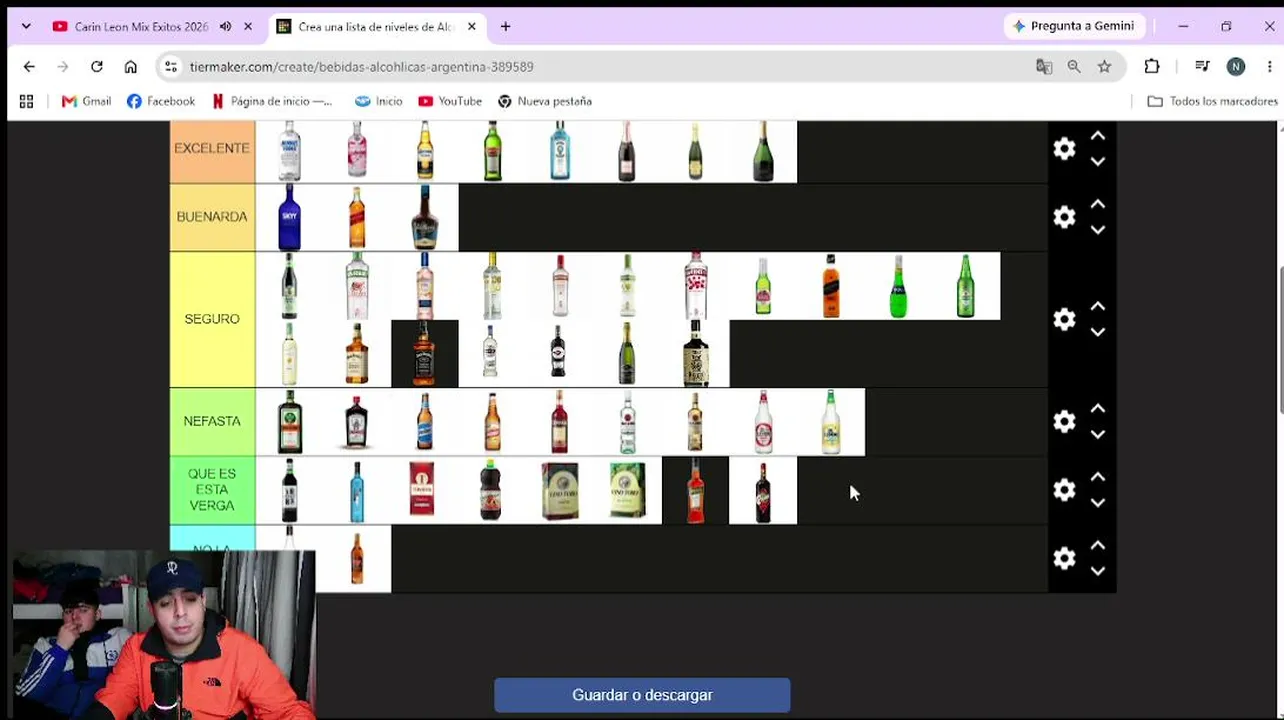The image size is (1284, 720).
Task: Open the Facebook bookmark
Action: [161, 101]
